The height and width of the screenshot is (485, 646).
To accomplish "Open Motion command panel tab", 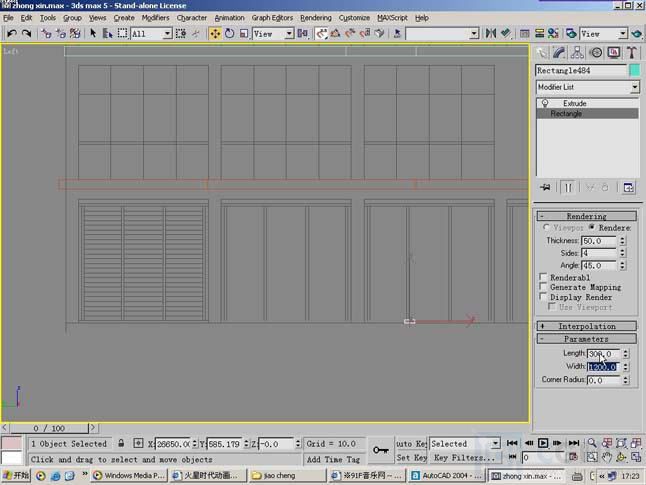I will (596, 53).
